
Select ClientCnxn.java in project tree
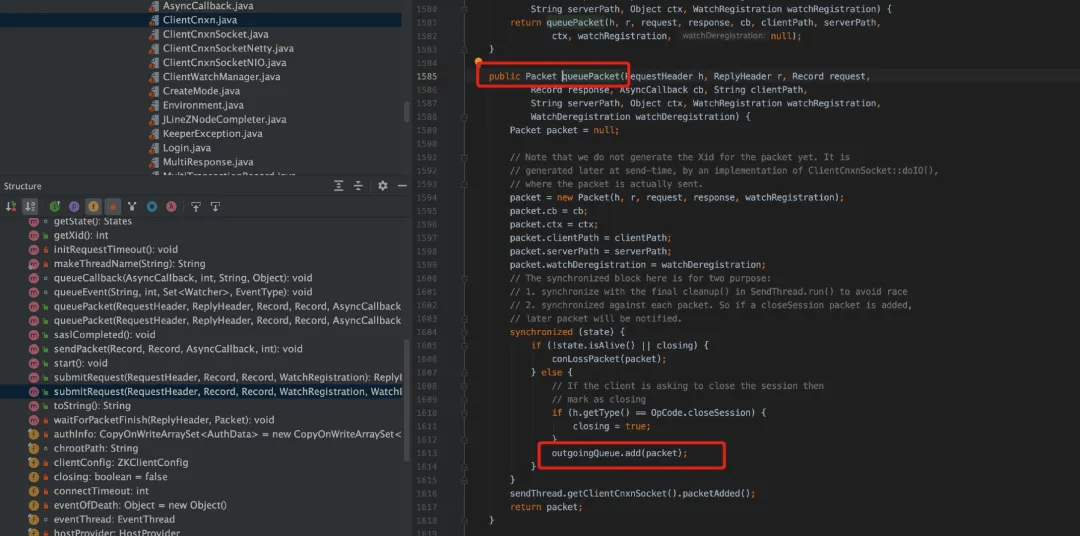click(200, 20)
